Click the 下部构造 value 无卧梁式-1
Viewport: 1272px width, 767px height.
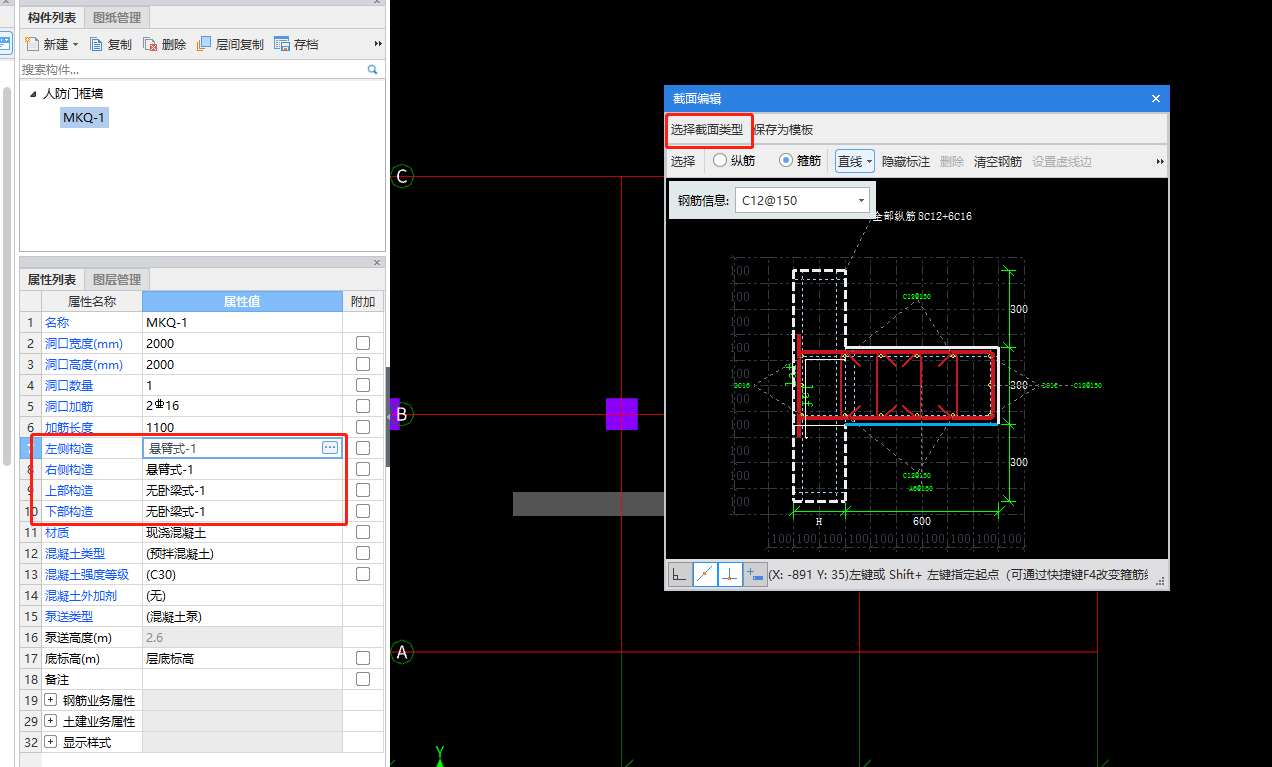tap(242, 511)
